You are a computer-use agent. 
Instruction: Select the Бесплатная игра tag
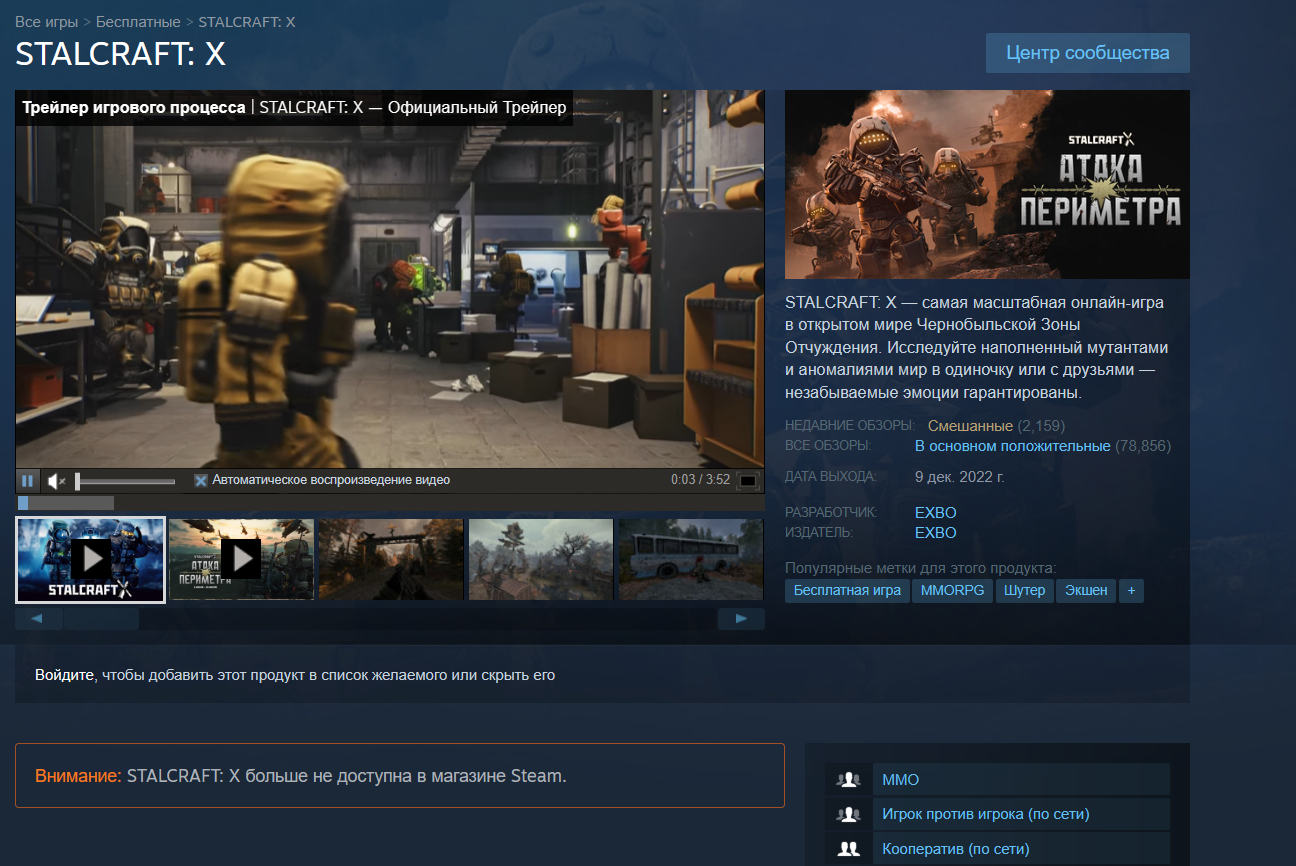[x=847, y=591]
